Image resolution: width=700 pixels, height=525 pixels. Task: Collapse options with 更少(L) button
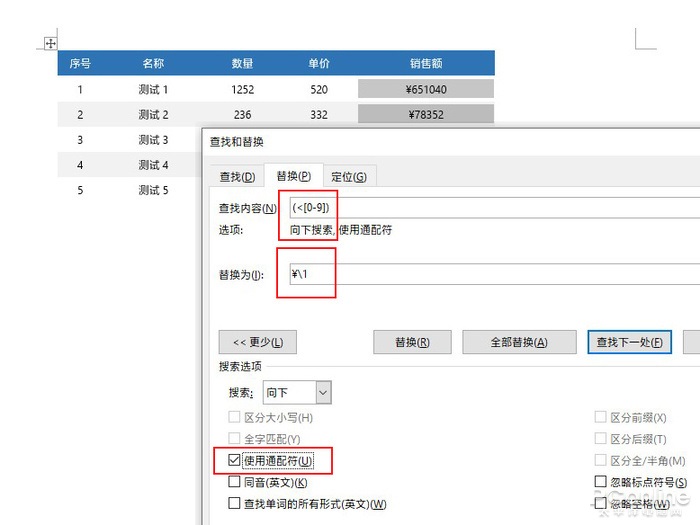(x=258, y=342)
